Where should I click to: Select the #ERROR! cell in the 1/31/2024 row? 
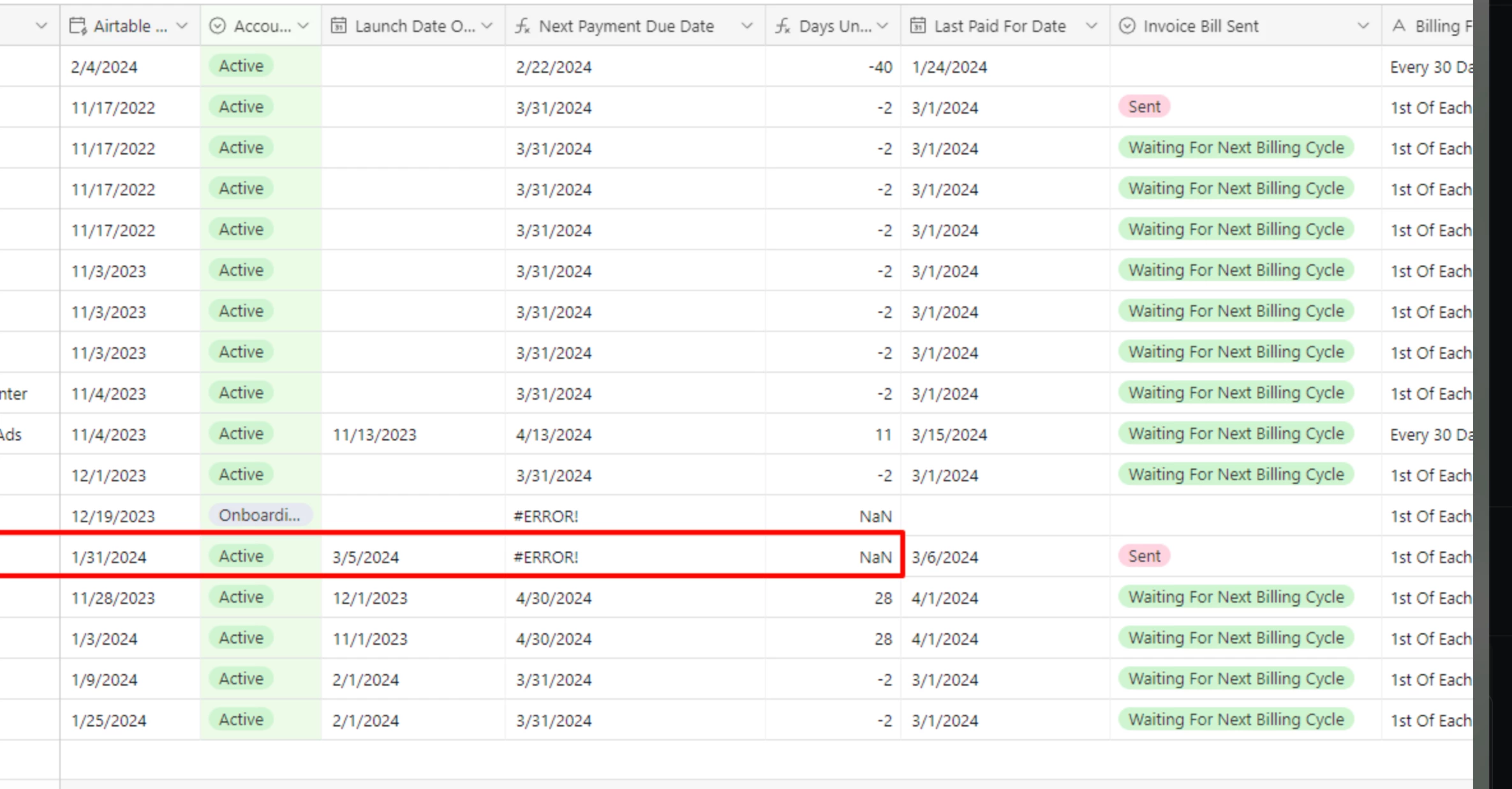tap(546, 557)
